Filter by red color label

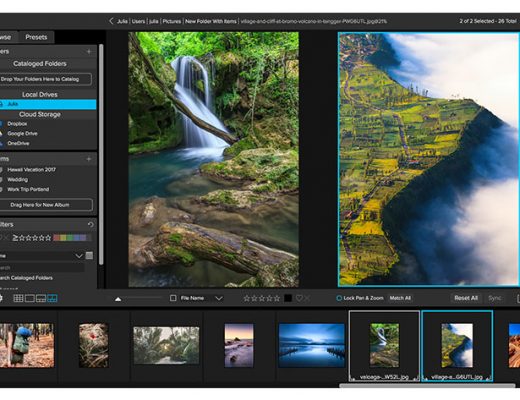(56, 238)
